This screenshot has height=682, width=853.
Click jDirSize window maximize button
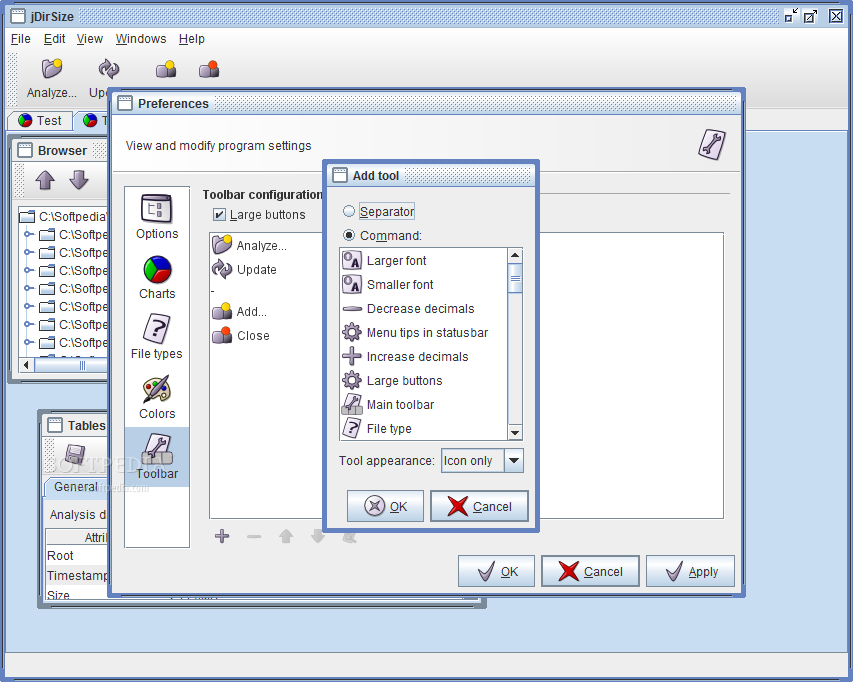pyautogui.click(x=811, y=16)
